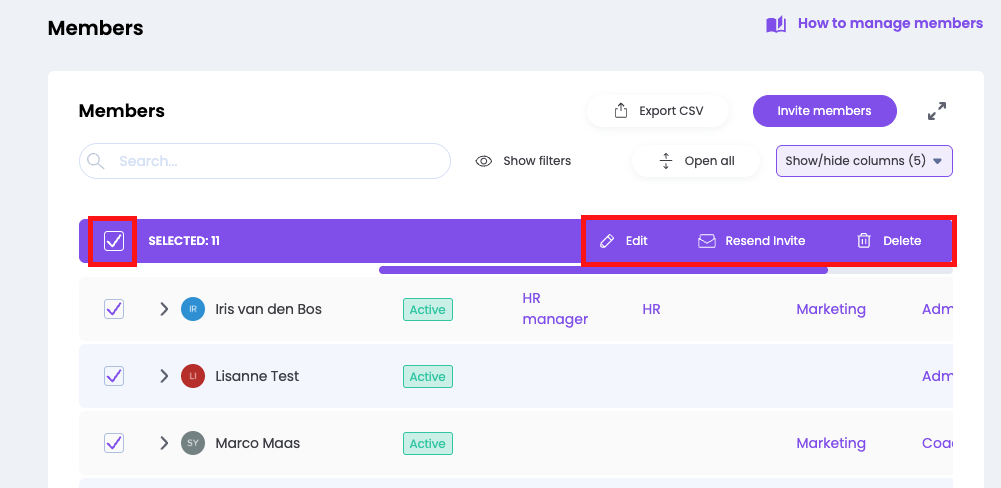This screenshot has width=1001, height=488.
Task: Click the fullscreen expand arrows icon
Action: click(936, 111)
